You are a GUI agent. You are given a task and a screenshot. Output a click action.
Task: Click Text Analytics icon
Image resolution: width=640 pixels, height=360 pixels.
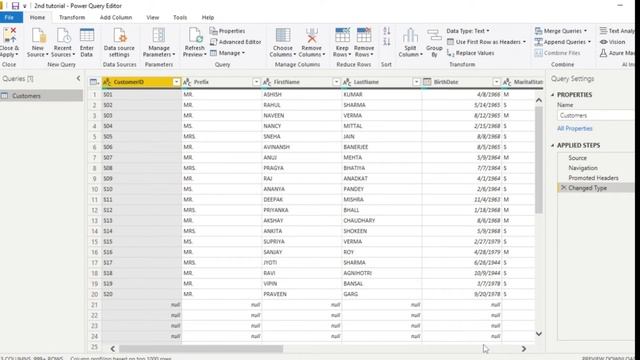tap(604, 31)
